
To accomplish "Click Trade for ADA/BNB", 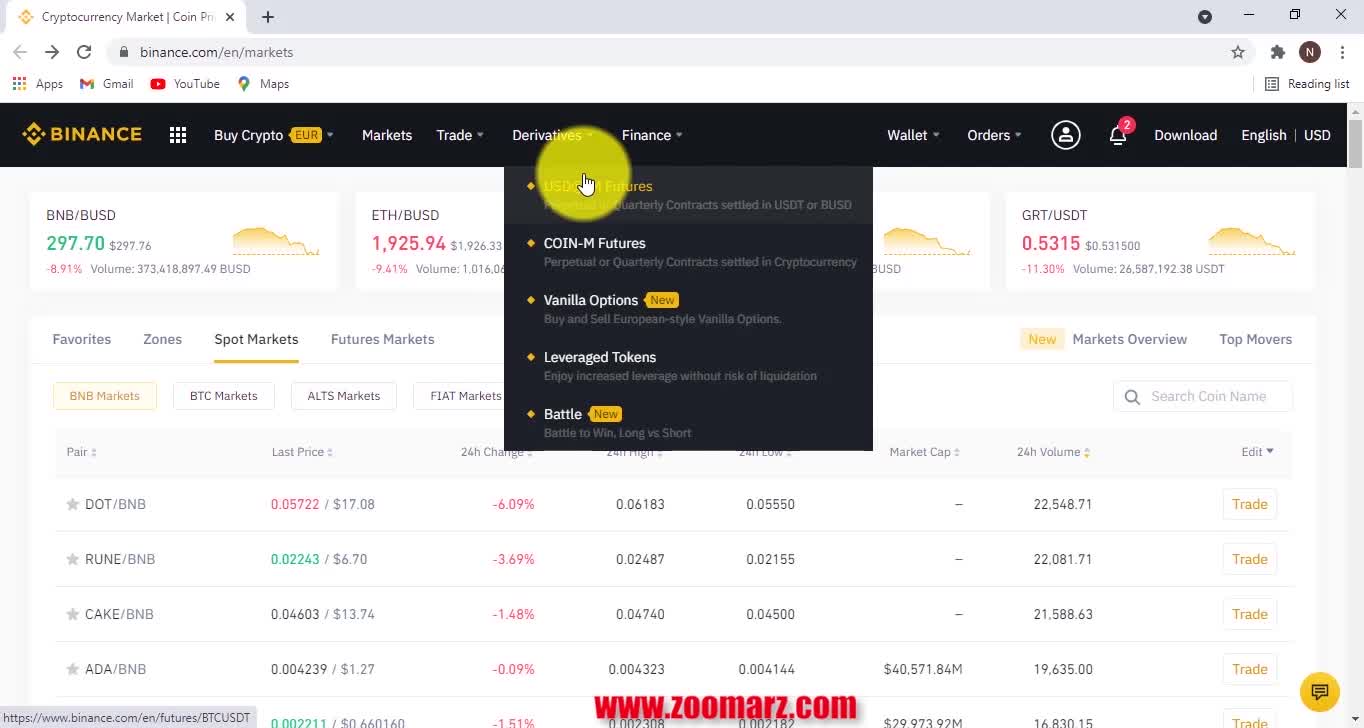I will (x=1250, y=669).
